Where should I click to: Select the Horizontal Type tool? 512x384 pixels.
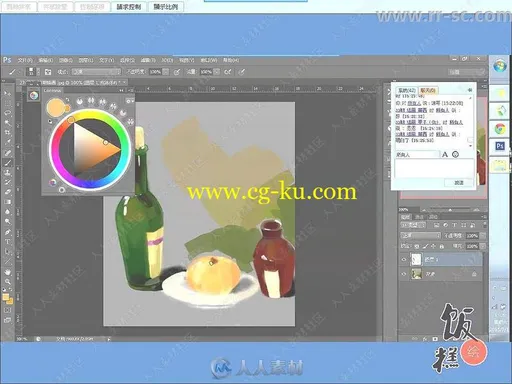[x=7, y=242]
